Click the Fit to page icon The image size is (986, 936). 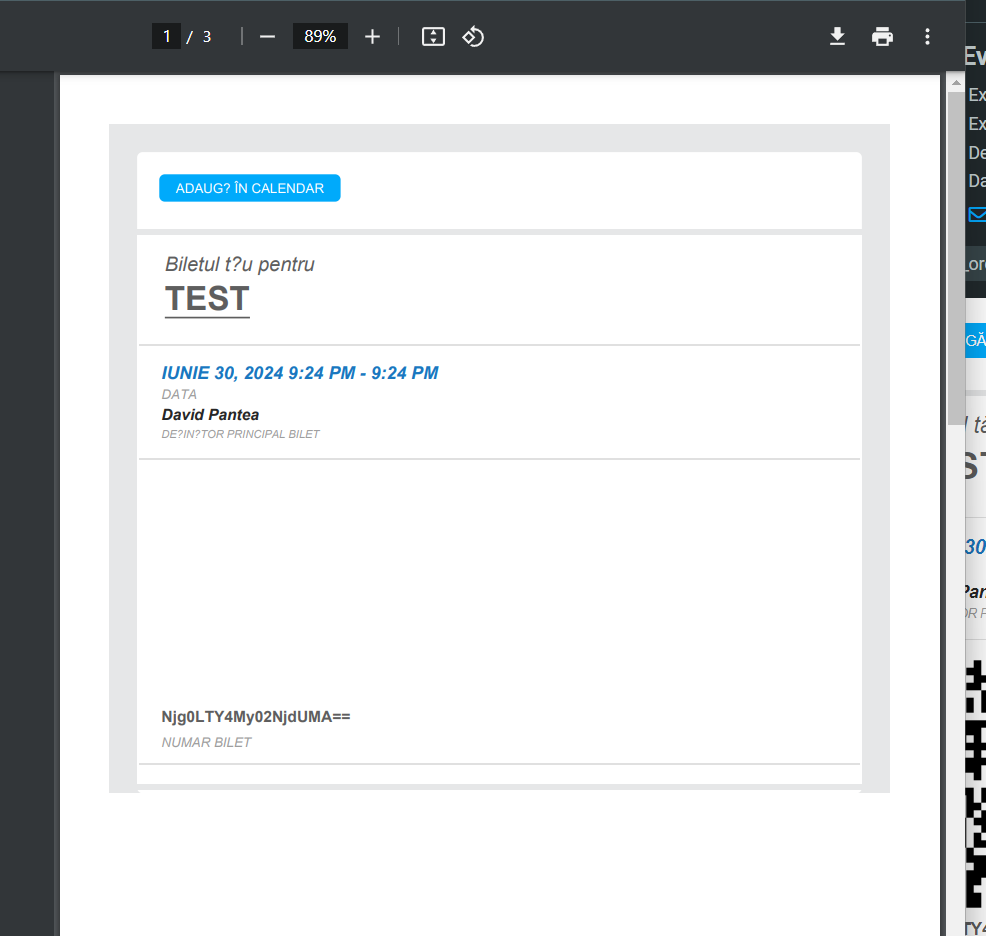pyautogui.click(x=433, y=36)
